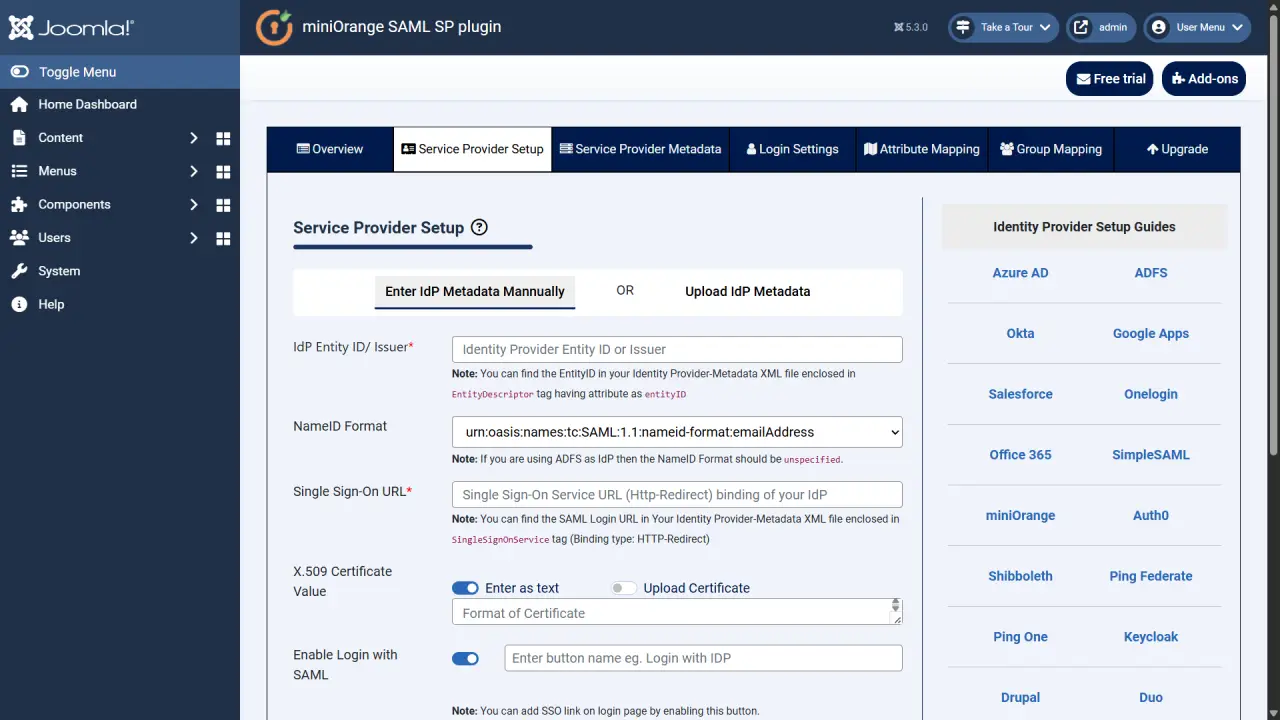Screen dimensions: 1280x720
Task: Open the User Menu dropdown
Action: tap(1197, 27)
